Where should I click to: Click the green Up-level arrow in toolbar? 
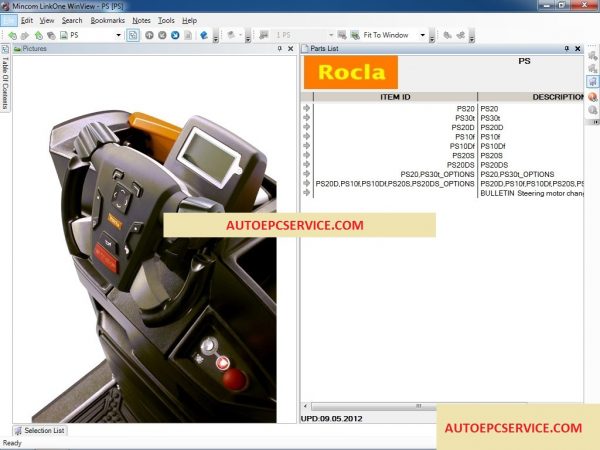(x=38, y=36)
